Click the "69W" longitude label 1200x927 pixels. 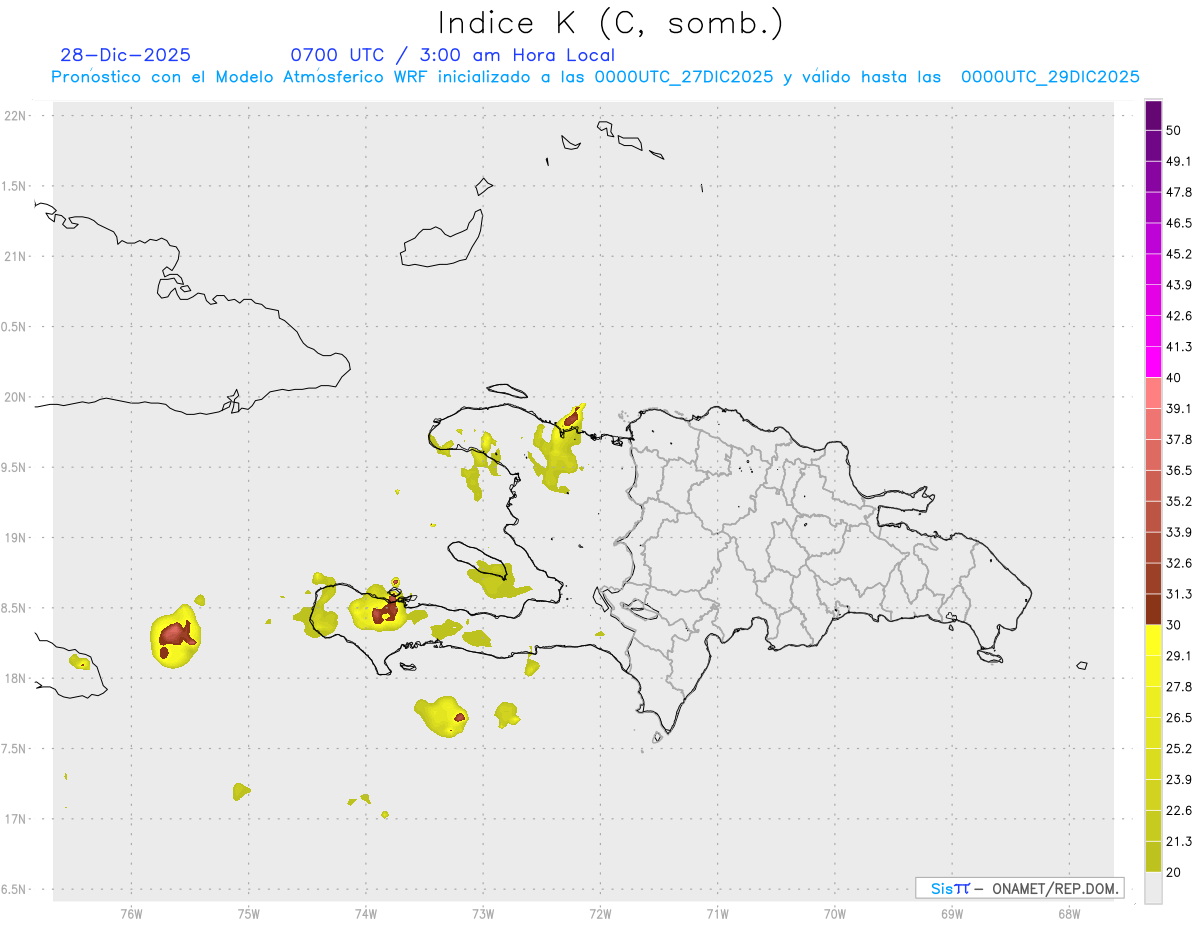pos(952,913)
